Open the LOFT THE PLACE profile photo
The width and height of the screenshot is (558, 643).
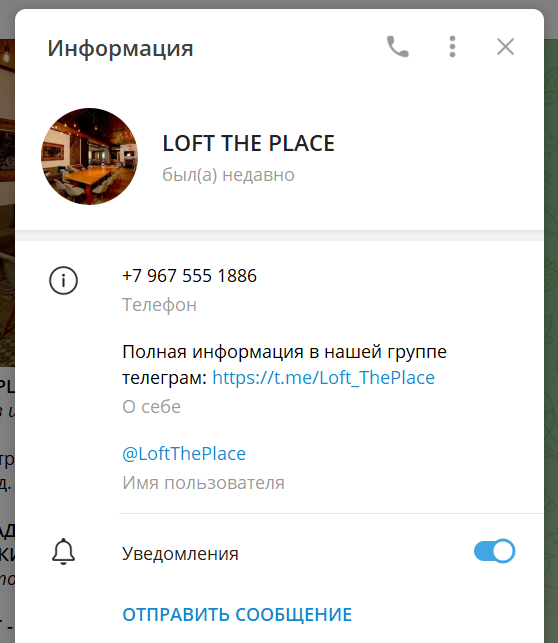(89, 156)
